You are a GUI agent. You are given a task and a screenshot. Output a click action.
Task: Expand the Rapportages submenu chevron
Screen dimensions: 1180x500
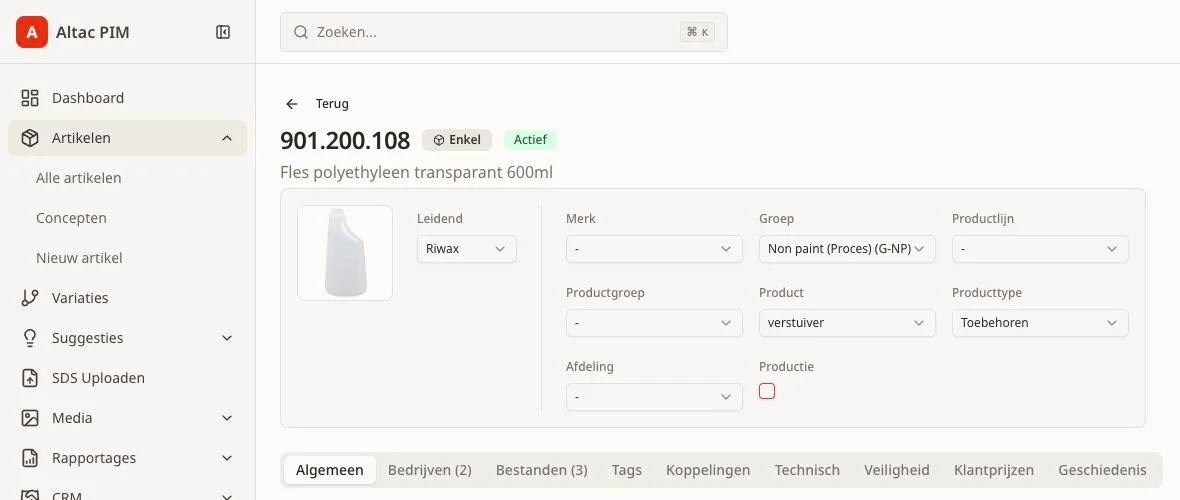coord(227,458)
